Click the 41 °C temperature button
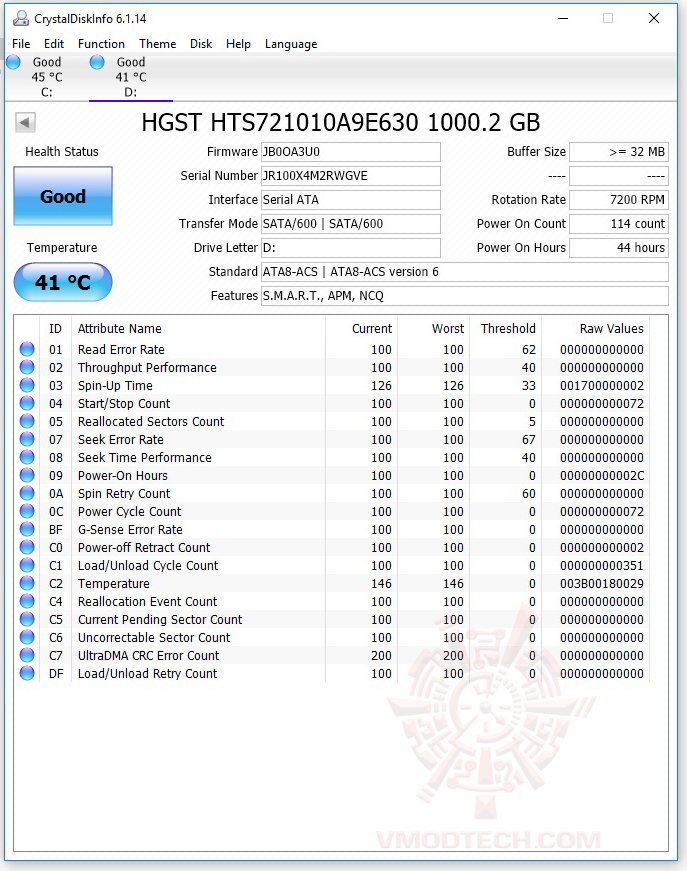687x871 pixels. pos(63,282)
